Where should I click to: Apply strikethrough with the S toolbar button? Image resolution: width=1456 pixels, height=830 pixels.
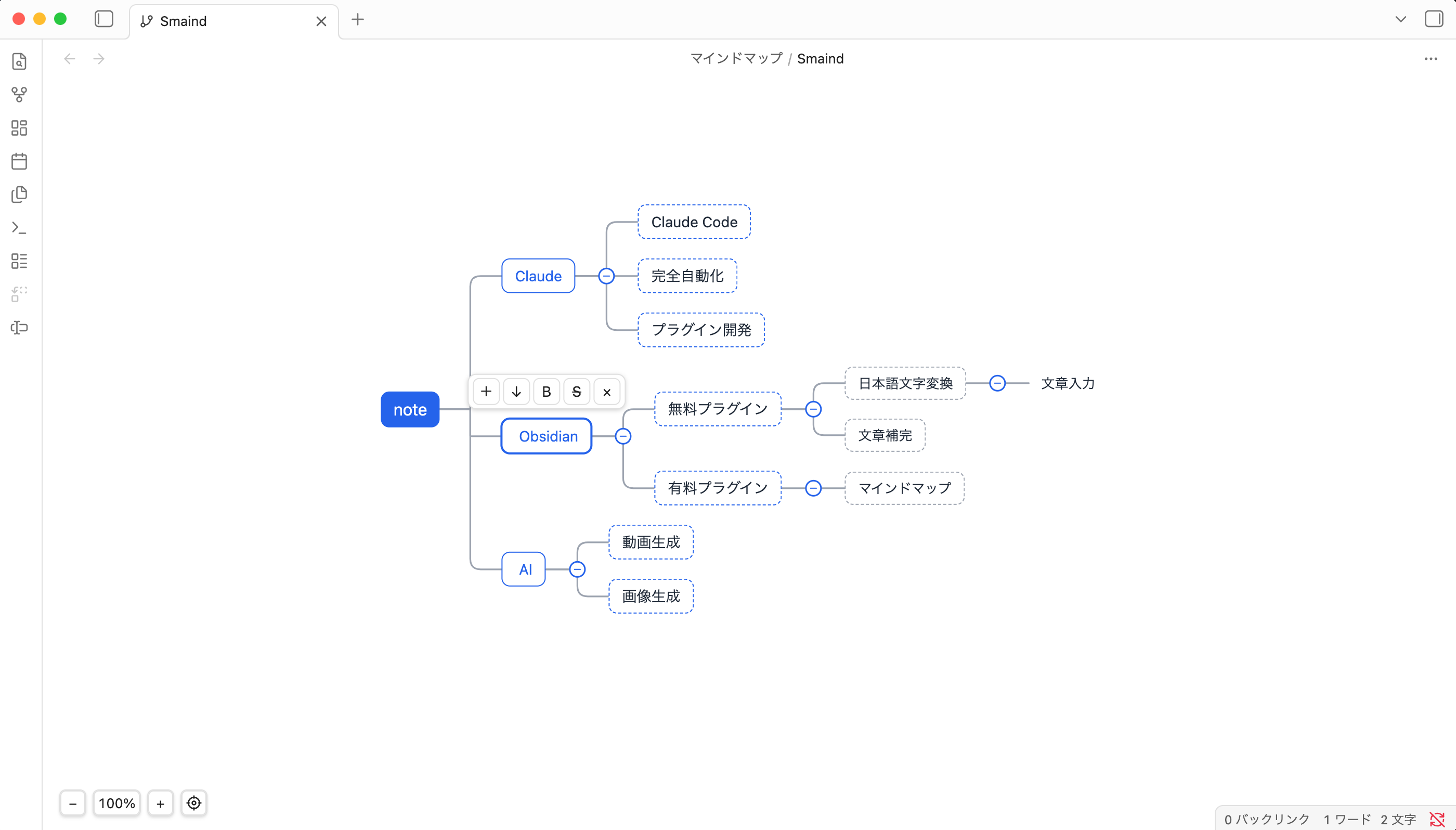577,392
